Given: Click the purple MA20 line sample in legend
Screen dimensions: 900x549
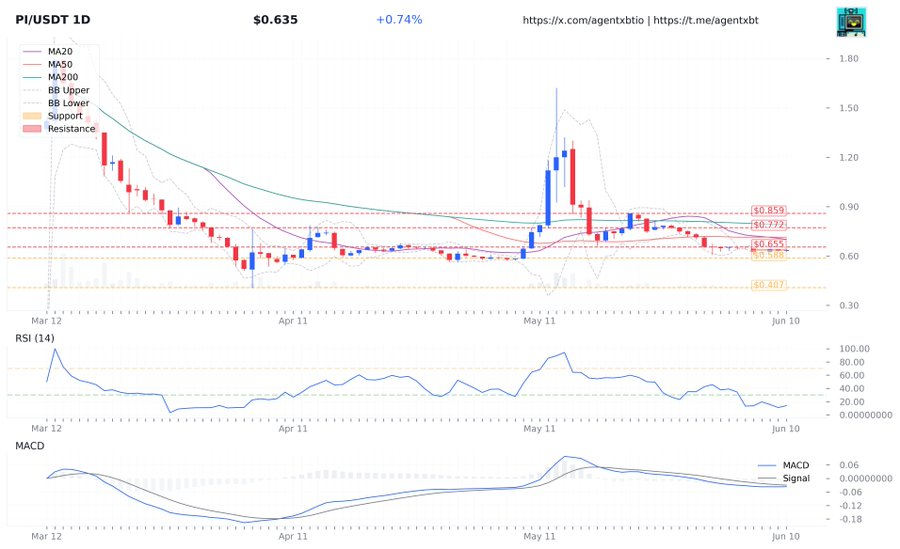Looking at the screenshot, I should pyautogui.click(x=32, y=52).
